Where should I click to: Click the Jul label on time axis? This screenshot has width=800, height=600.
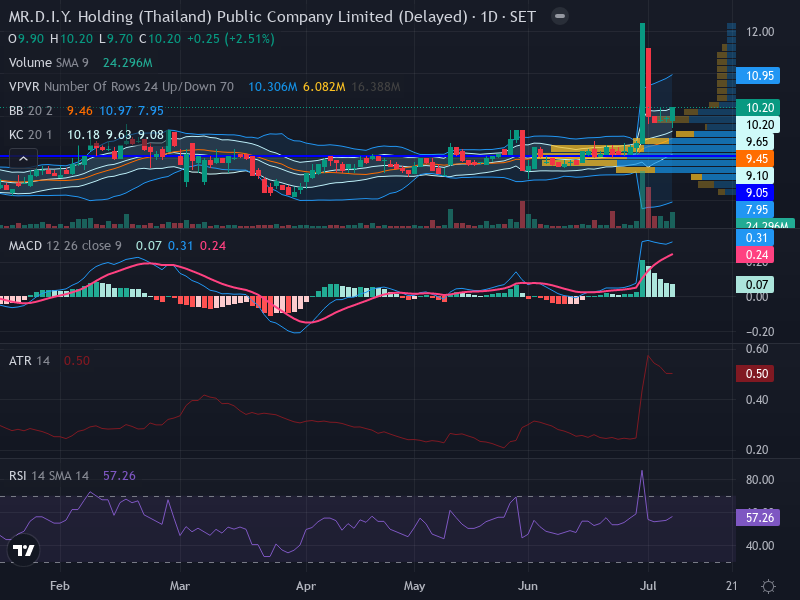pyautogui.click(x=648, y=586)
